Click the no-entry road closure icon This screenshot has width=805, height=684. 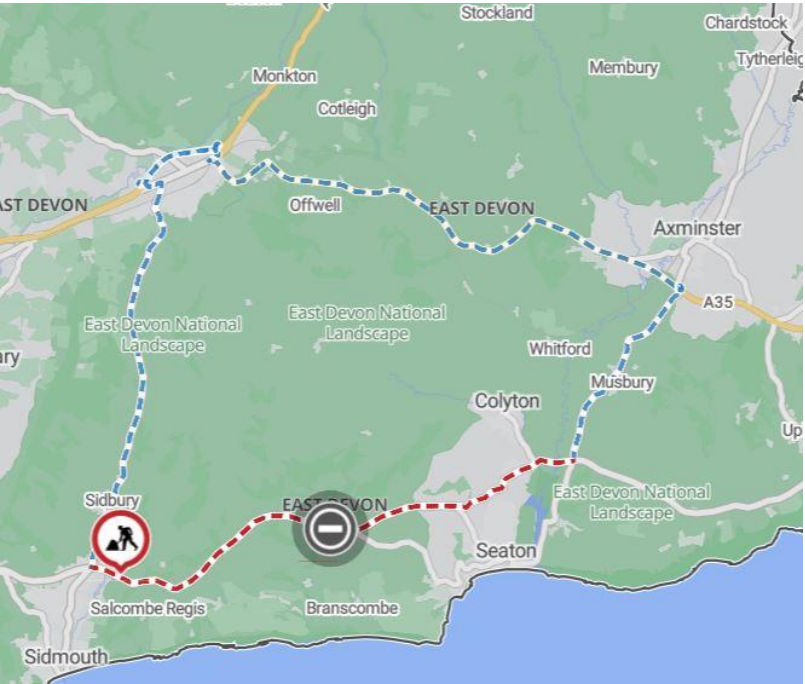330,528
